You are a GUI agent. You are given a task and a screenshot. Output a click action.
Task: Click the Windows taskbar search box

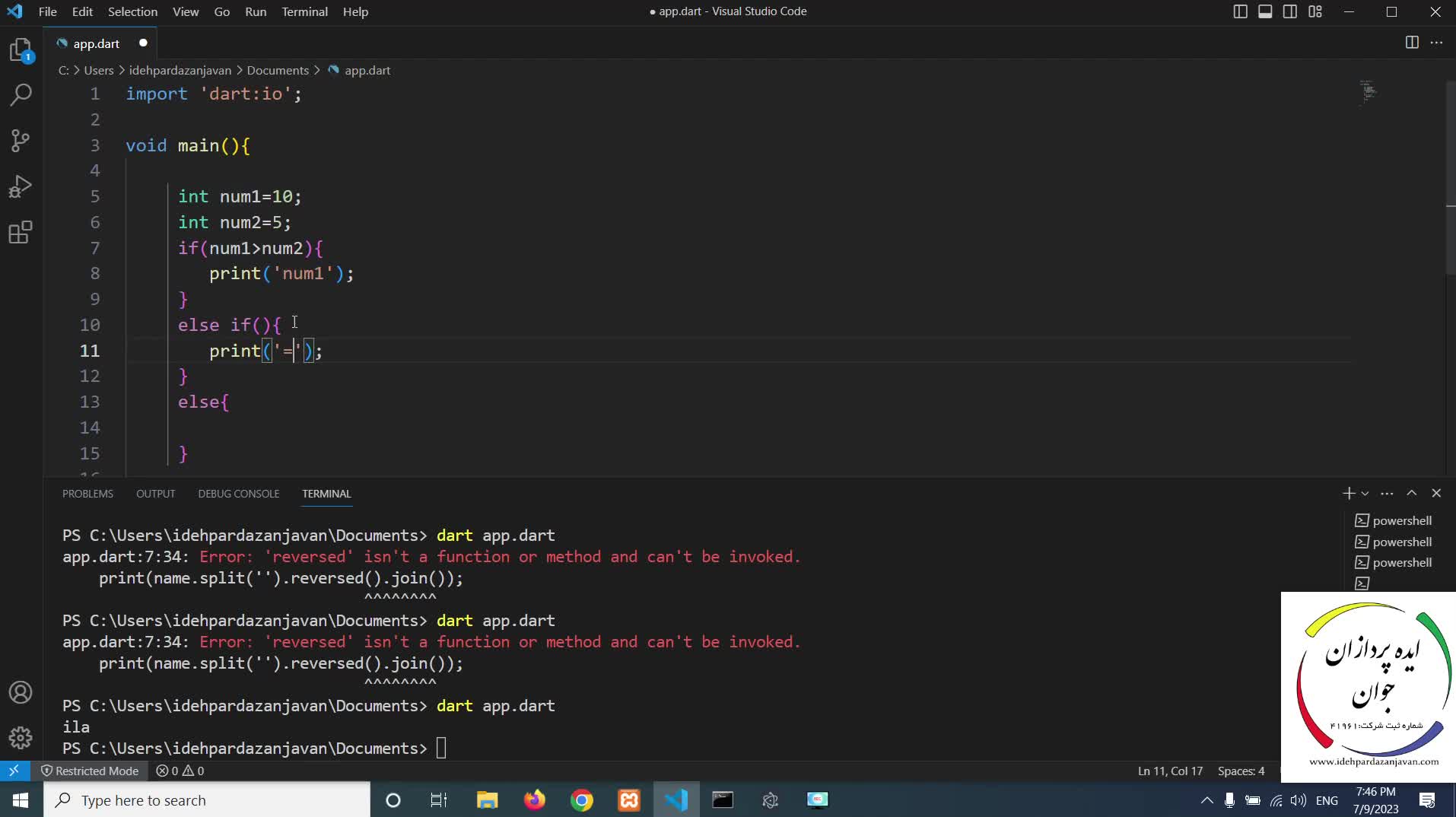click(207, 800)
